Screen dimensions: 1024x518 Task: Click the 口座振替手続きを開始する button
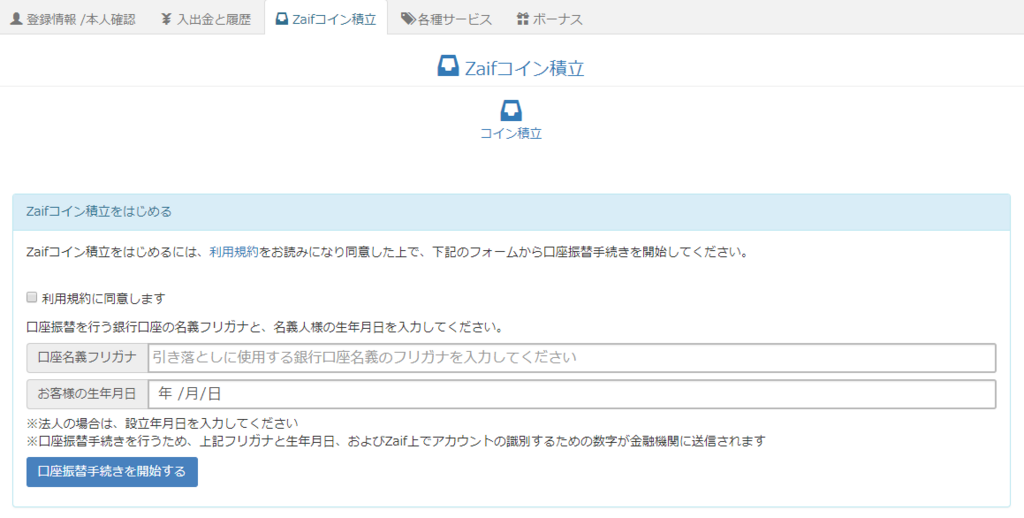coord(112,472)
